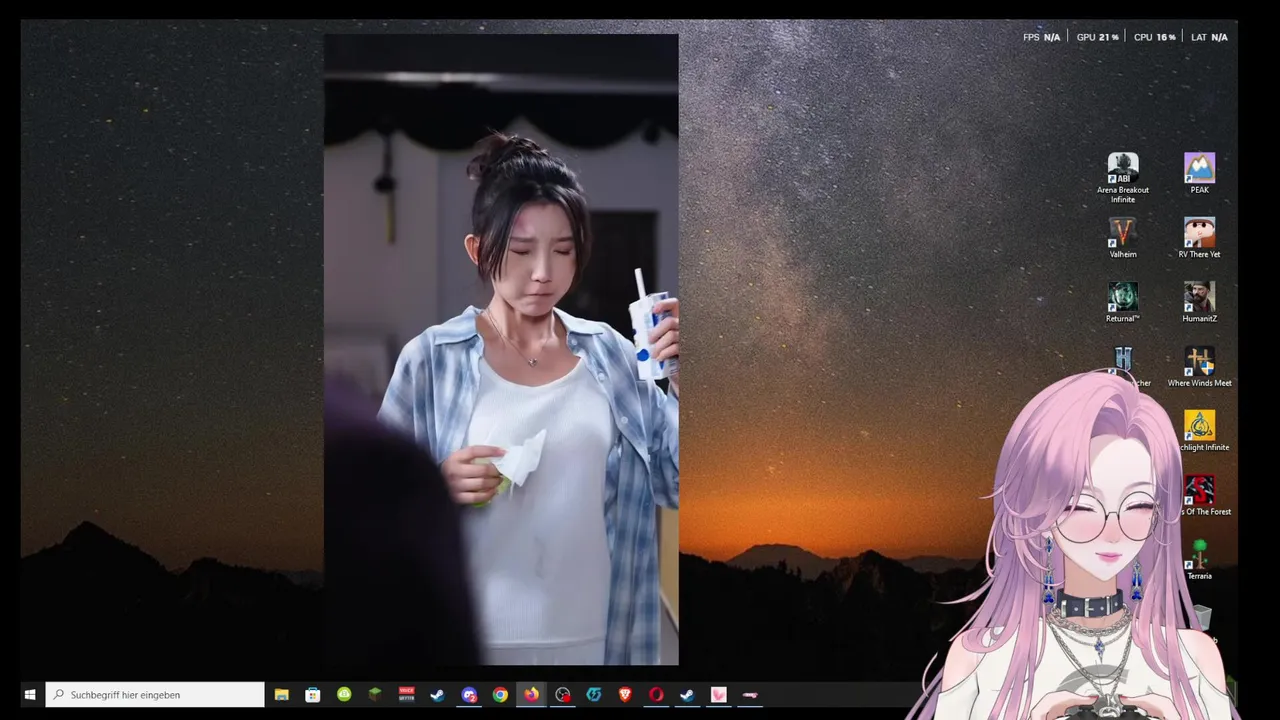Screen dimensions: 1280x720
Task: Open Discord from the taskbar
Action: pos(469,695)
